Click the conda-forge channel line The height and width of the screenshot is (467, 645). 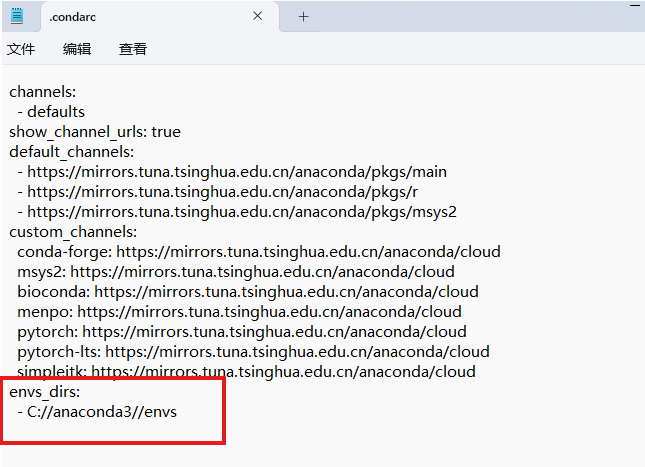[x=259, y=252]
